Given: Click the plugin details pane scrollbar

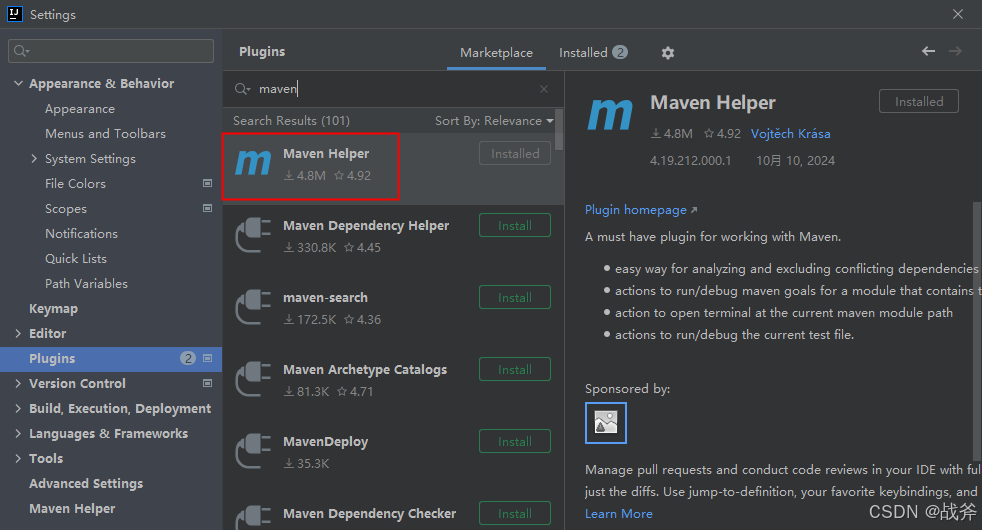Looking at the screenshot, I should tap(976, 332).
